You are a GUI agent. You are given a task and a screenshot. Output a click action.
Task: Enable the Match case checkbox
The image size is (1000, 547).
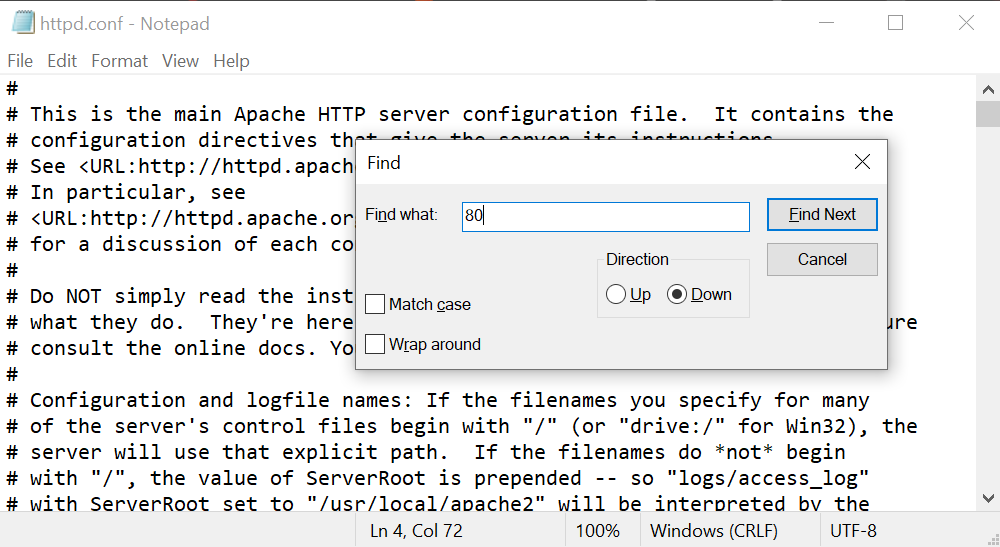[375, 304]
